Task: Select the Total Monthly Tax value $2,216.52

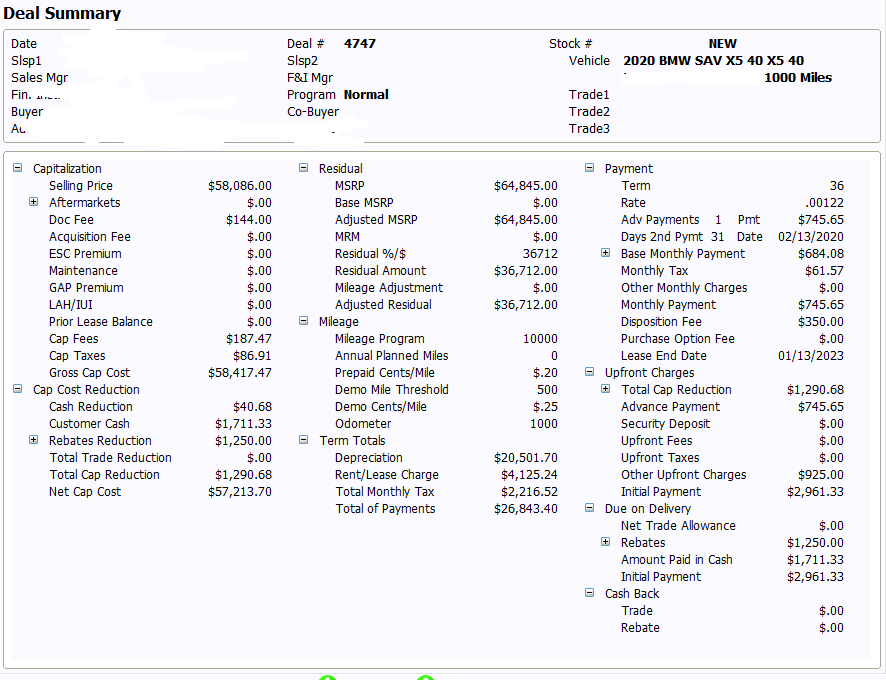Action: tap(529, 492)
